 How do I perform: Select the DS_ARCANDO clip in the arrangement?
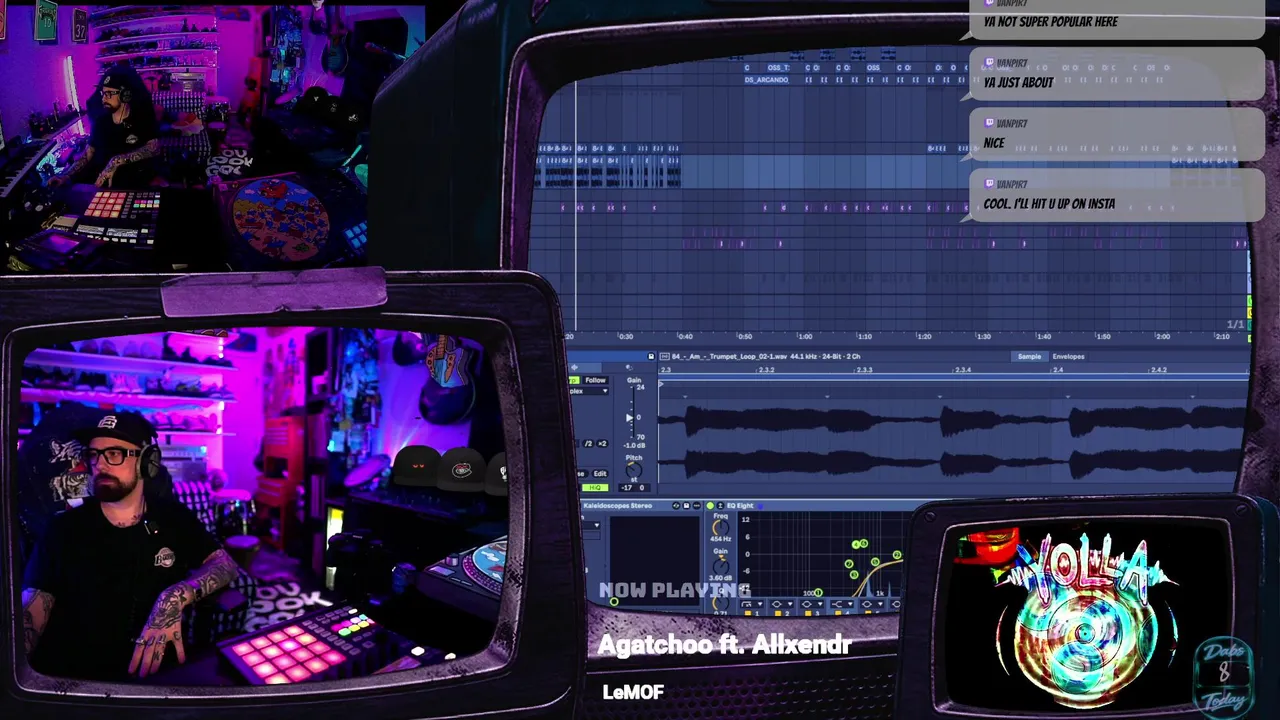(x=766, y=79)
